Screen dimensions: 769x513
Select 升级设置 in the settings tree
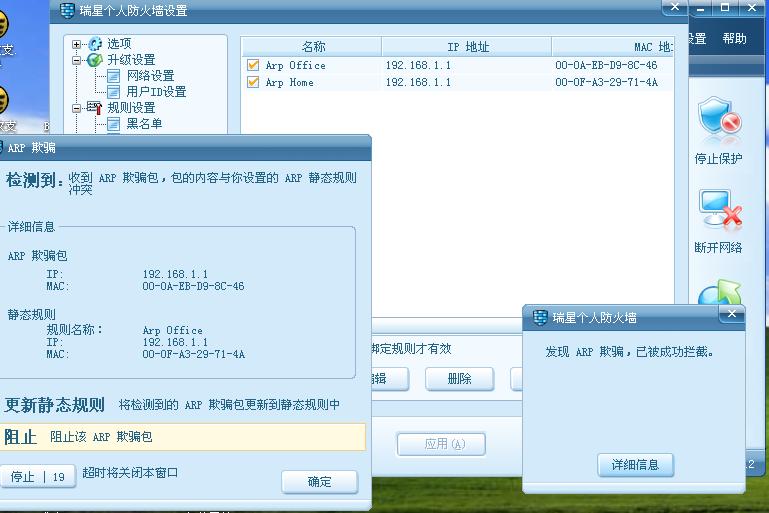point(131,60)
